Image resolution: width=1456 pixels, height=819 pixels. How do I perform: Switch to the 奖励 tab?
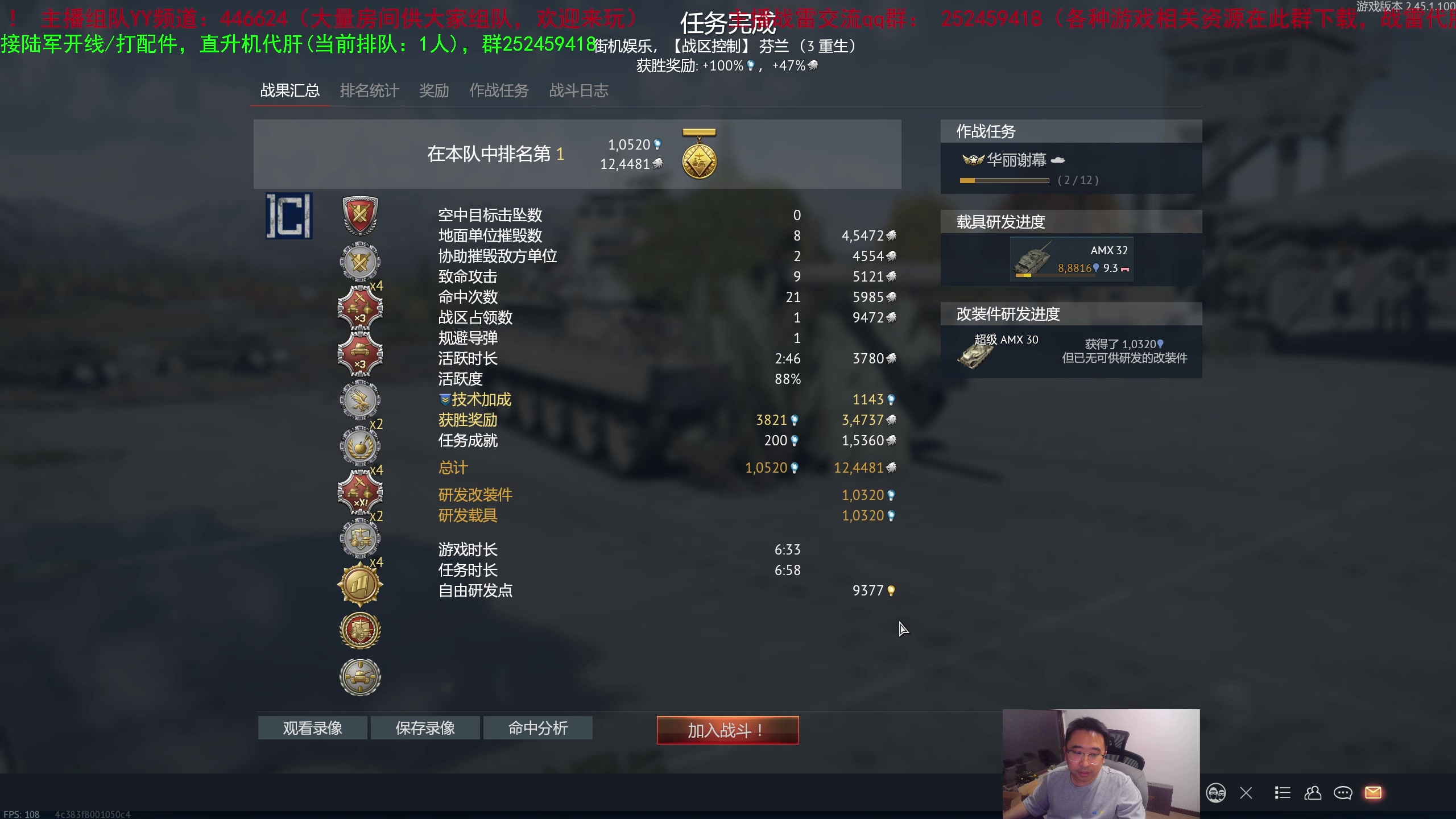tap(434, 90)
